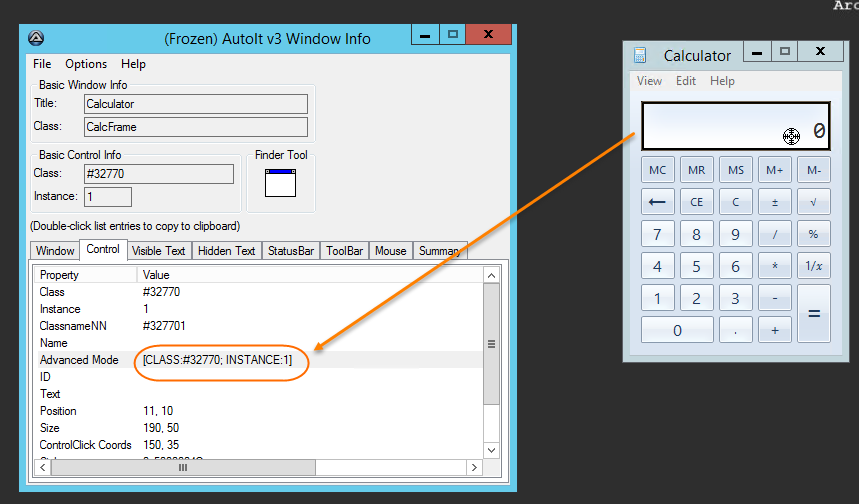The height and width of the screenshot is (504, 859).
Task: Open the Hidden Text tab
Action: click(227, 251)
